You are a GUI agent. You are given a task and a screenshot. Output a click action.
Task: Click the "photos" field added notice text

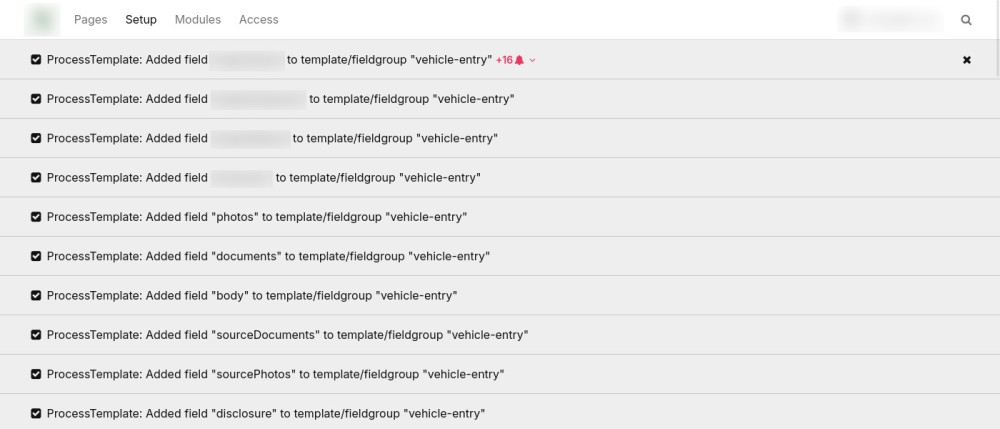(x=256, y=217)
